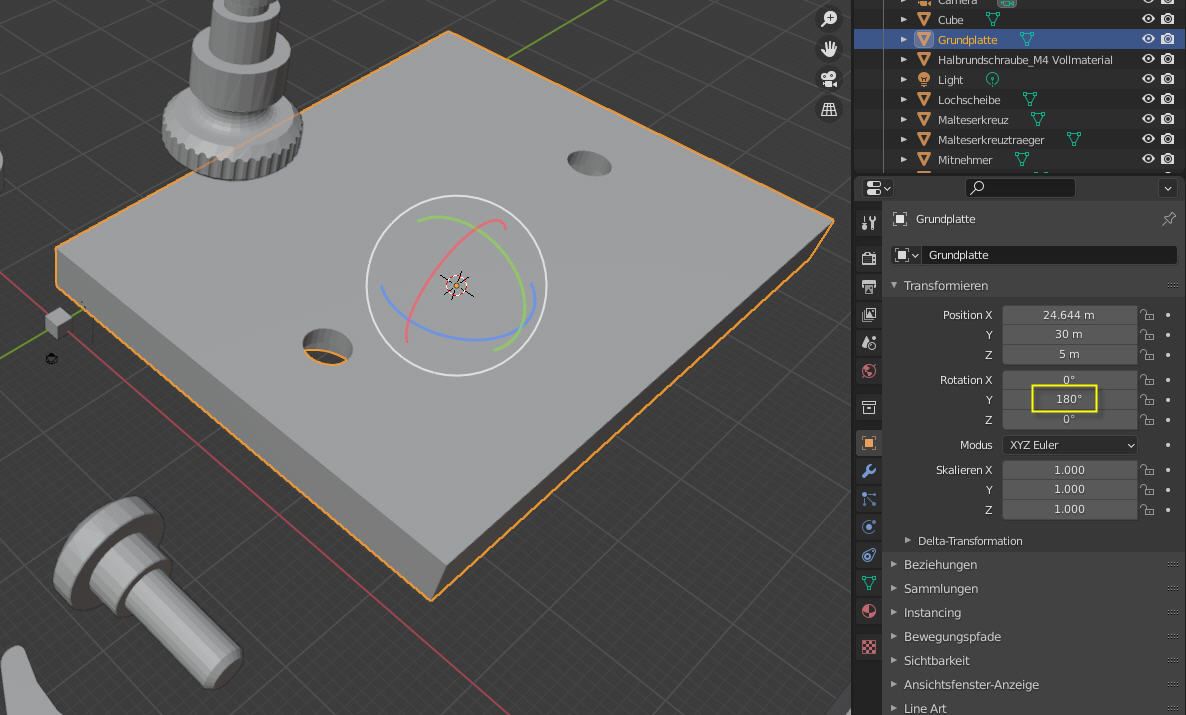Hide the Lochscheibe object in viewport

(x=1148, y=99)
